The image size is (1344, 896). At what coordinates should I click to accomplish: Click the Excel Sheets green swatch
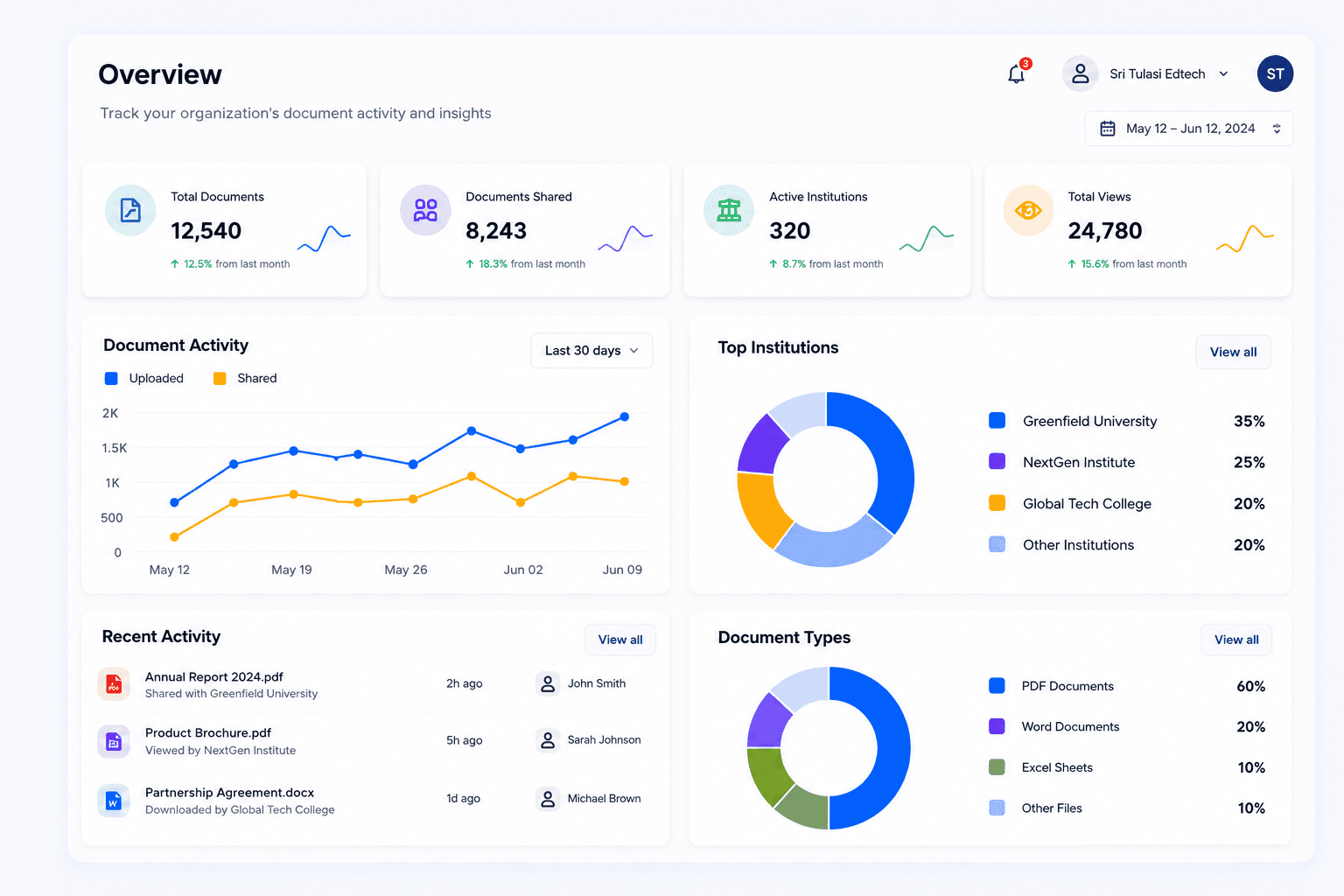(997, 767)
